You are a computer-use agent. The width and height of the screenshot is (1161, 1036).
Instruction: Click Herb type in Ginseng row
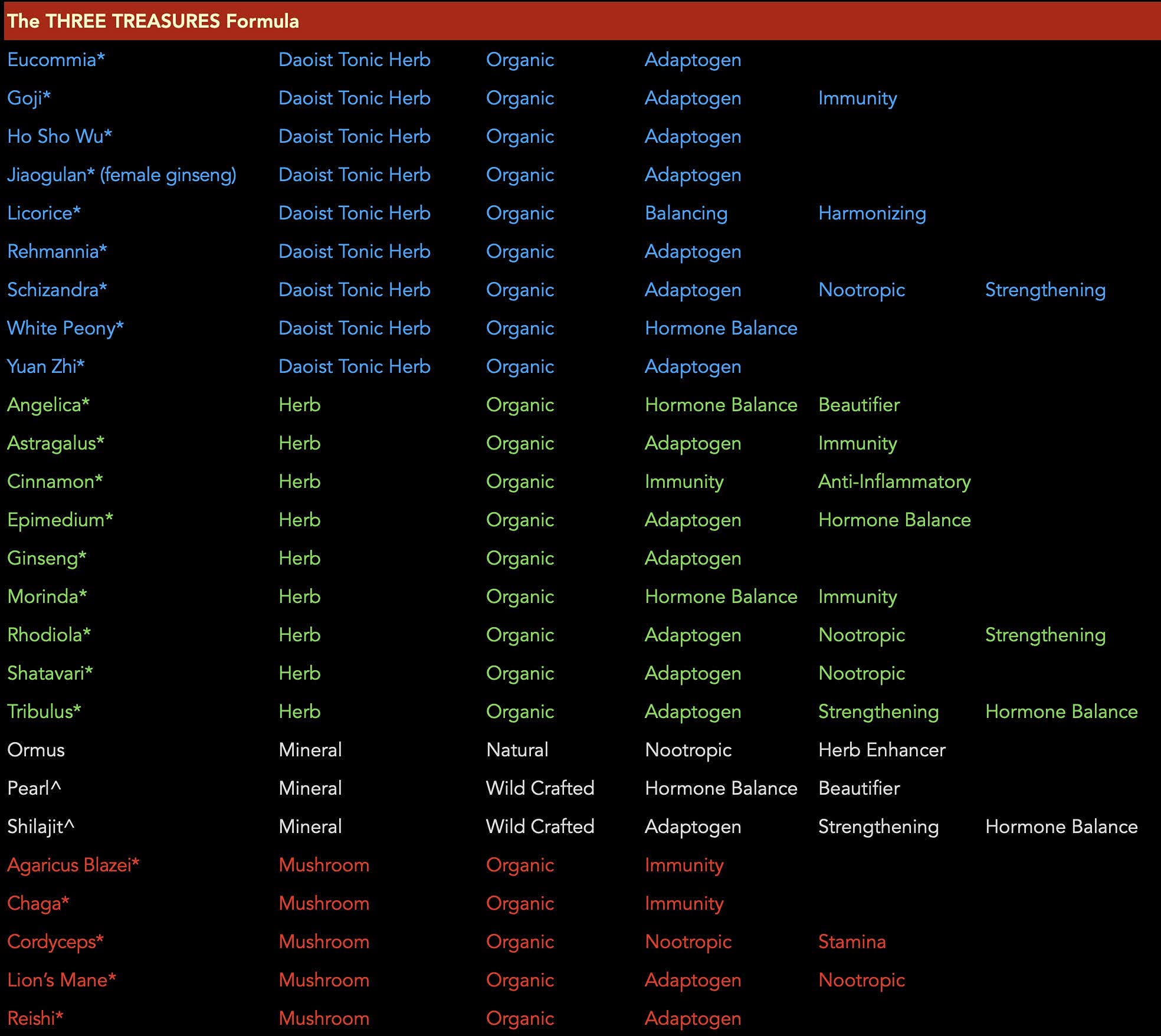tap(299, 558)
